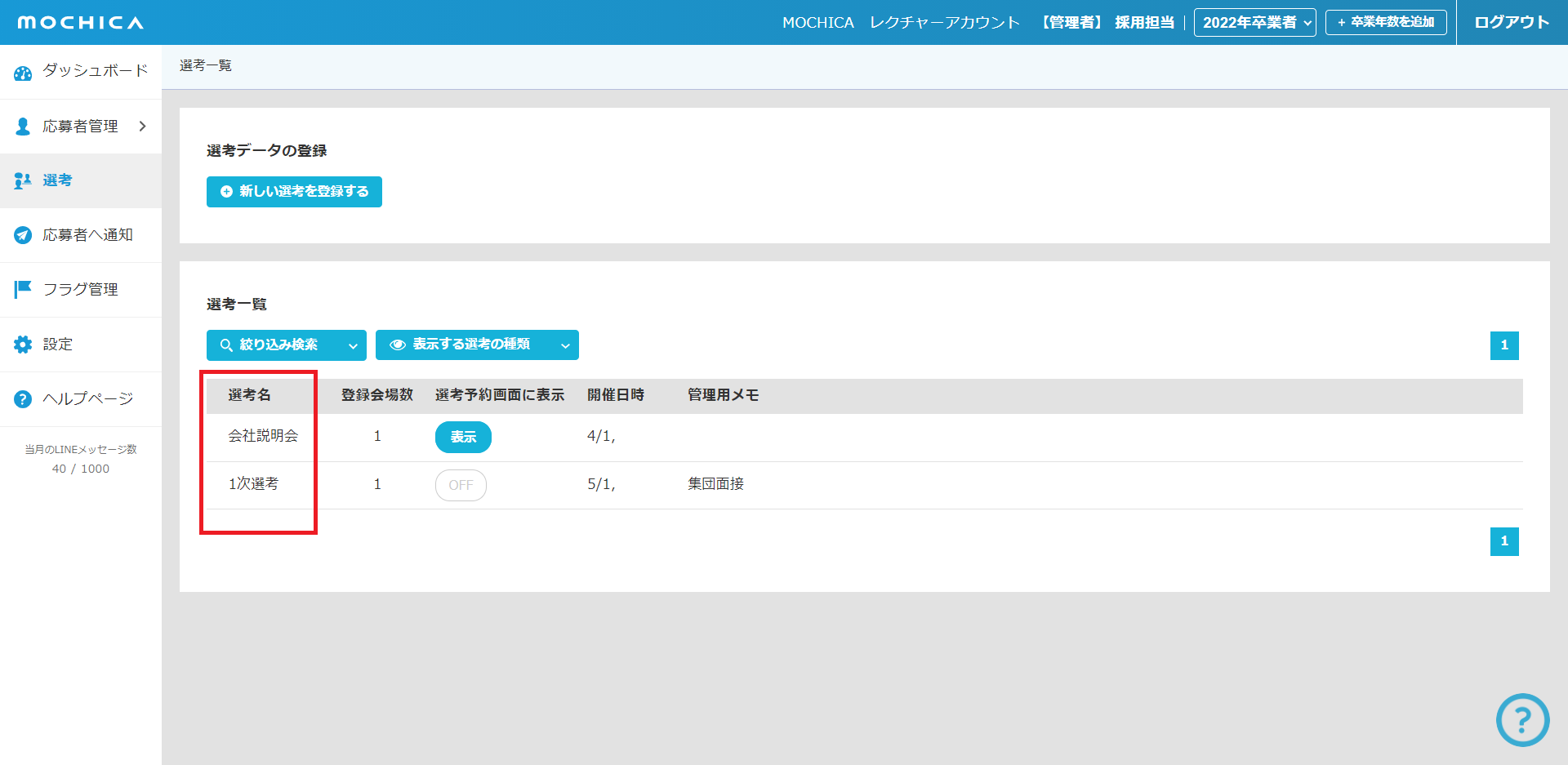This screenshot has height=765, width=1568.
Task: Expand the 応募者管理 submenu arrow
Action: [x=143, y=127]
